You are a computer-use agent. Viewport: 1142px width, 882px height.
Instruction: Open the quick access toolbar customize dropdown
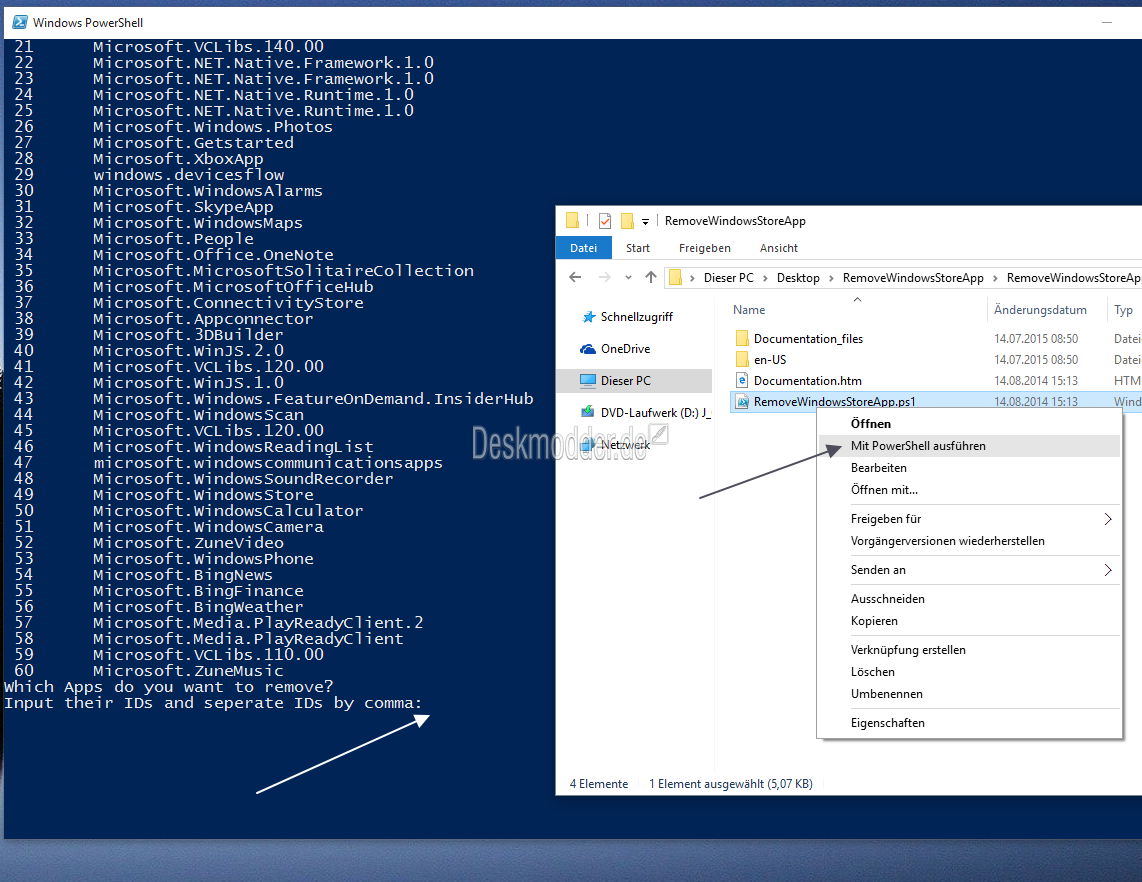[645, 221]
